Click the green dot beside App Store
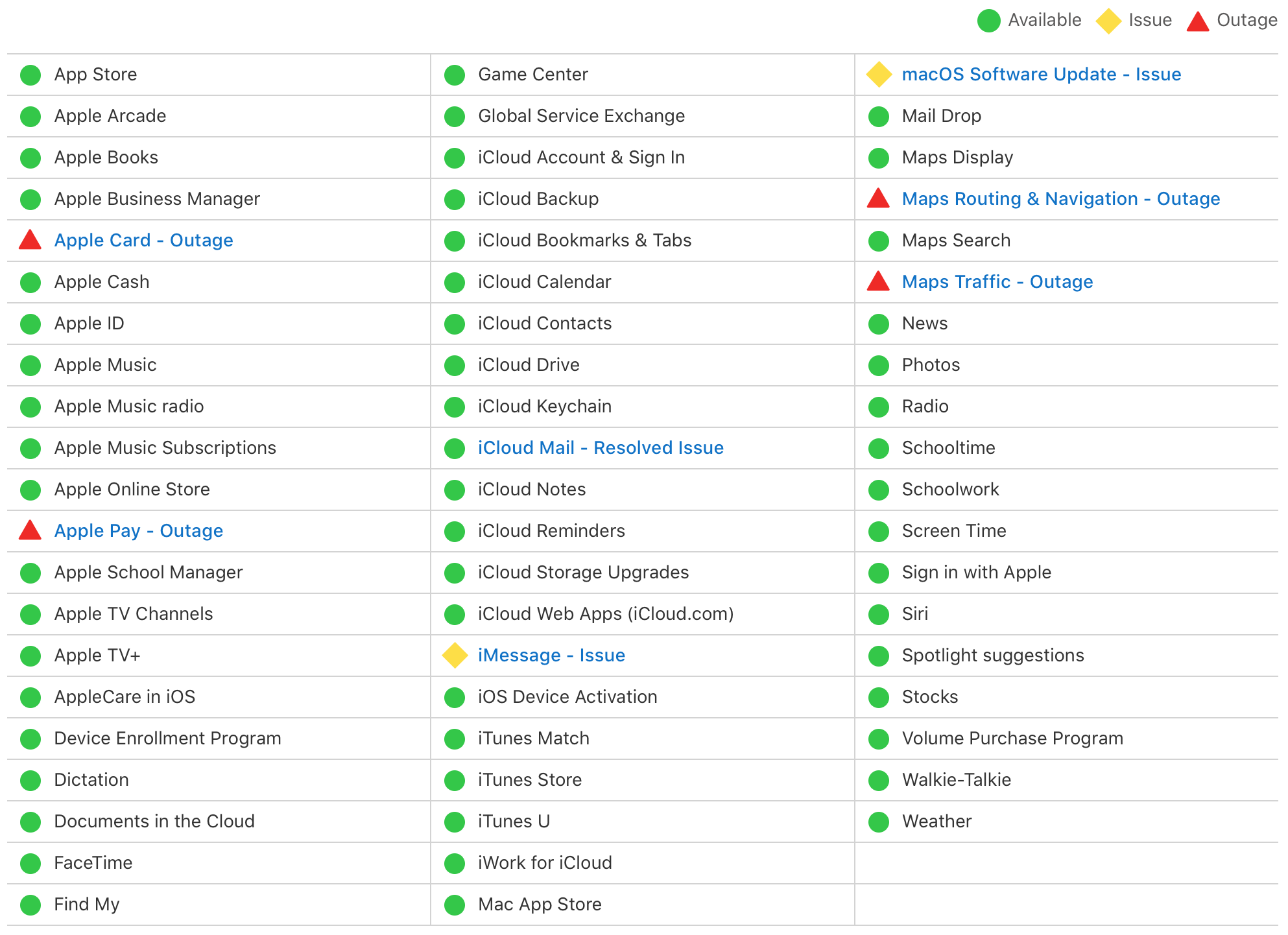The image size is (1288, 935). coord(30,75)
